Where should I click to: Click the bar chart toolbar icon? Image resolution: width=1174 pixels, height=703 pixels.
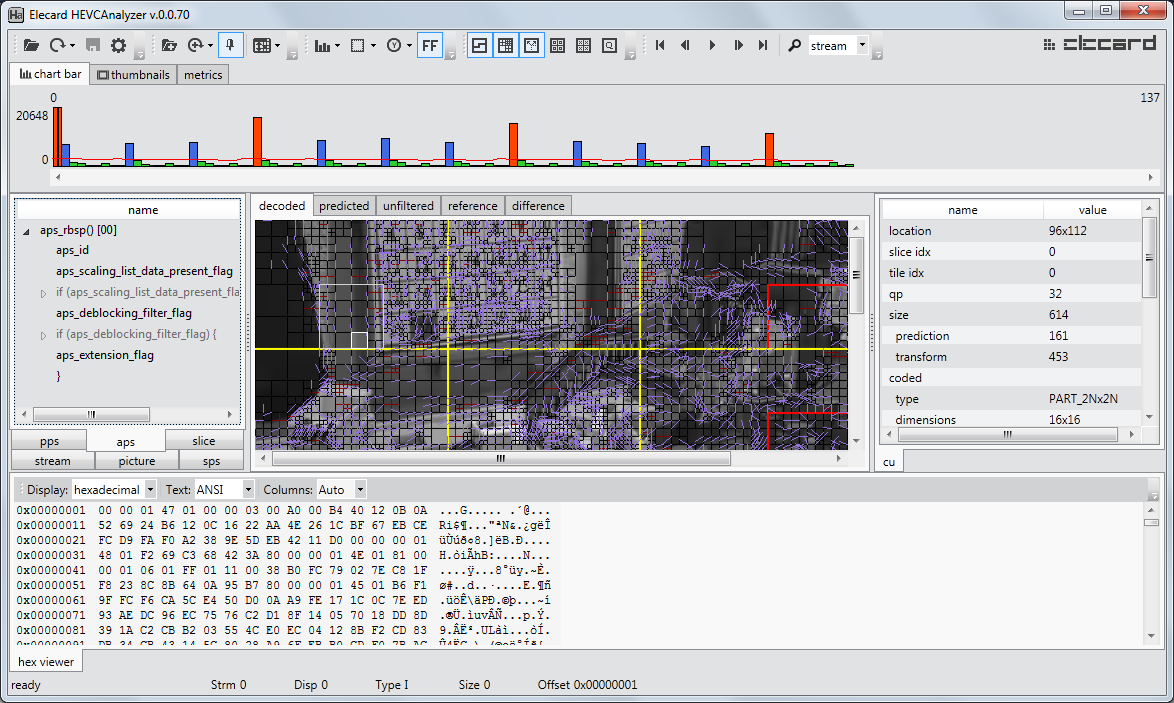[322, 46]
